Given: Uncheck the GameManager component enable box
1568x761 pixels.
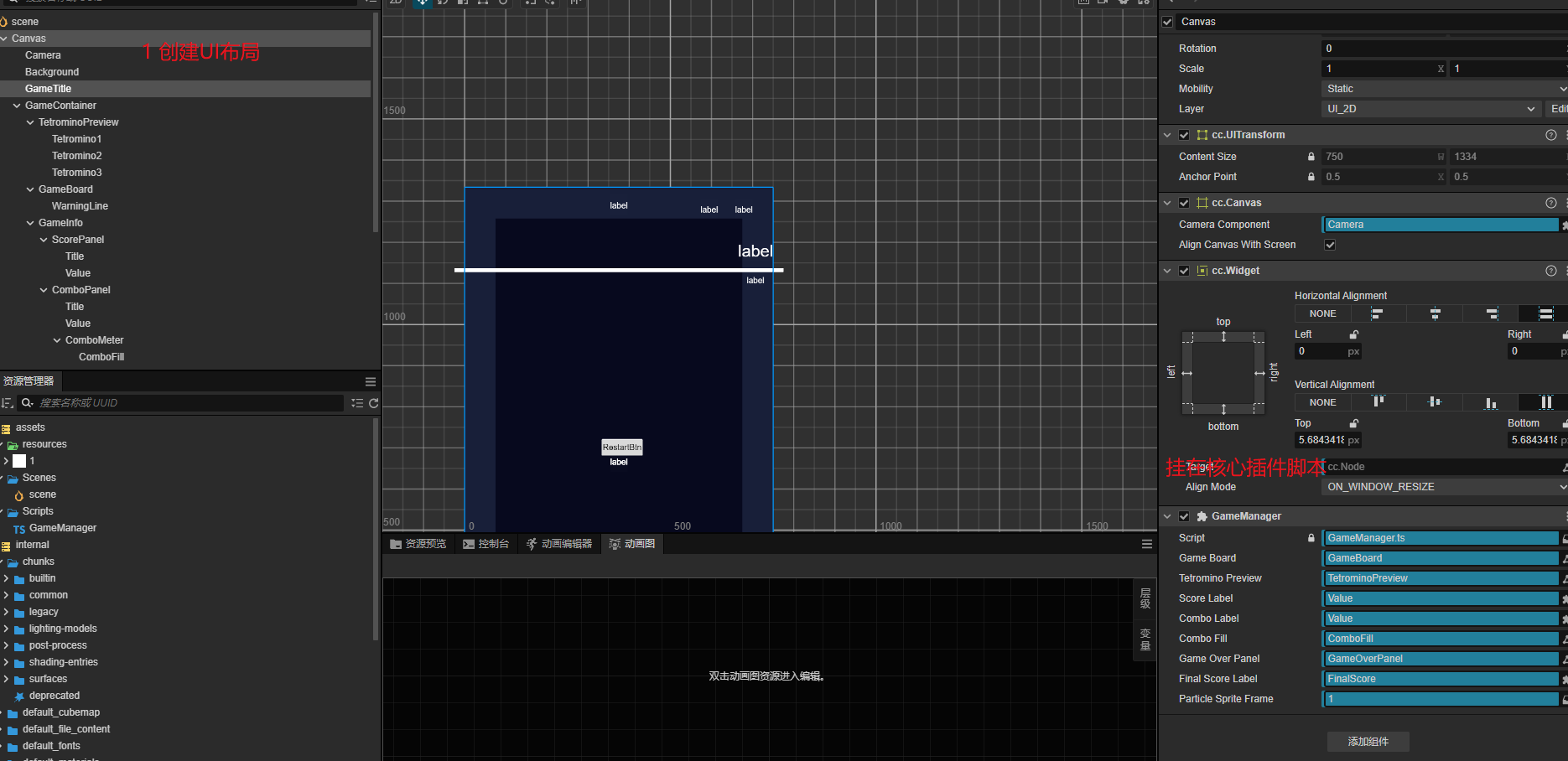Looking at the screenshot, I should 1184,516.
